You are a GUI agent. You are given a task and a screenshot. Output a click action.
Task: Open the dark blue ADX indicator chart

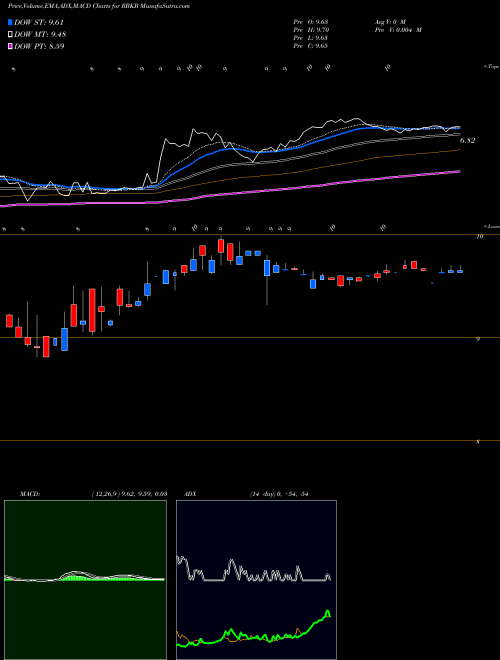pos(256,580)
